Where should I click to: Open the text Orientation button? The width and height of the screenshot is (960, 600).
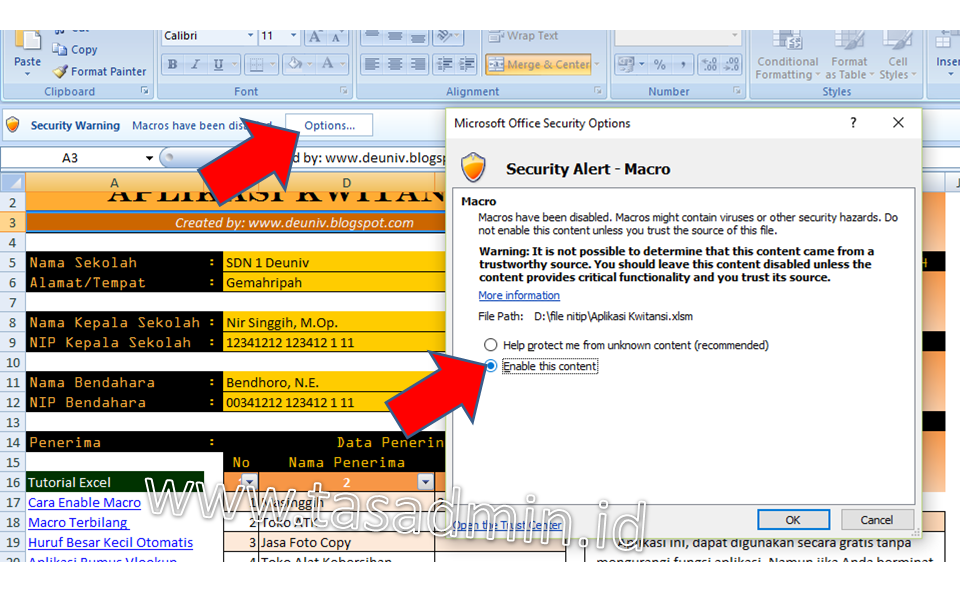point(448,37)
